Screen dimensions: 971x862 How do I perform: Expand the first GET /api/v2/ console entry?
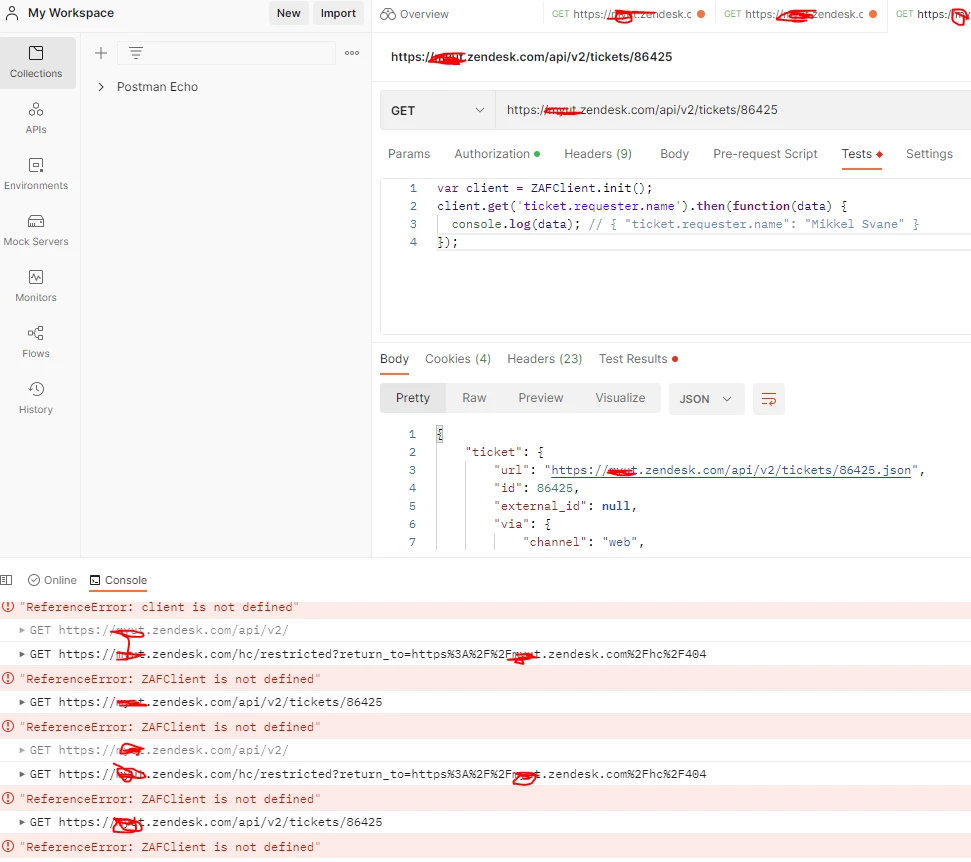22,630
